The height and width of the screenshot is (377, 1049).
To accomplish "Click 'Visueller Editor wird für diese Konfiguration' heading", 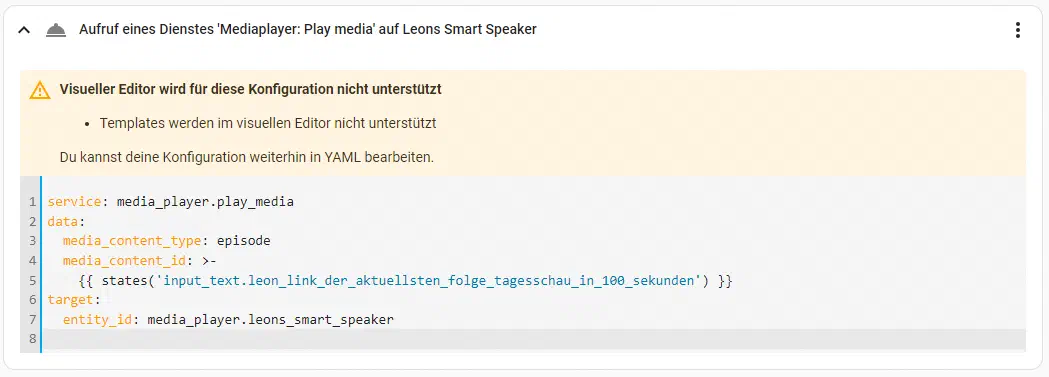I will click(x=250, y=89).
